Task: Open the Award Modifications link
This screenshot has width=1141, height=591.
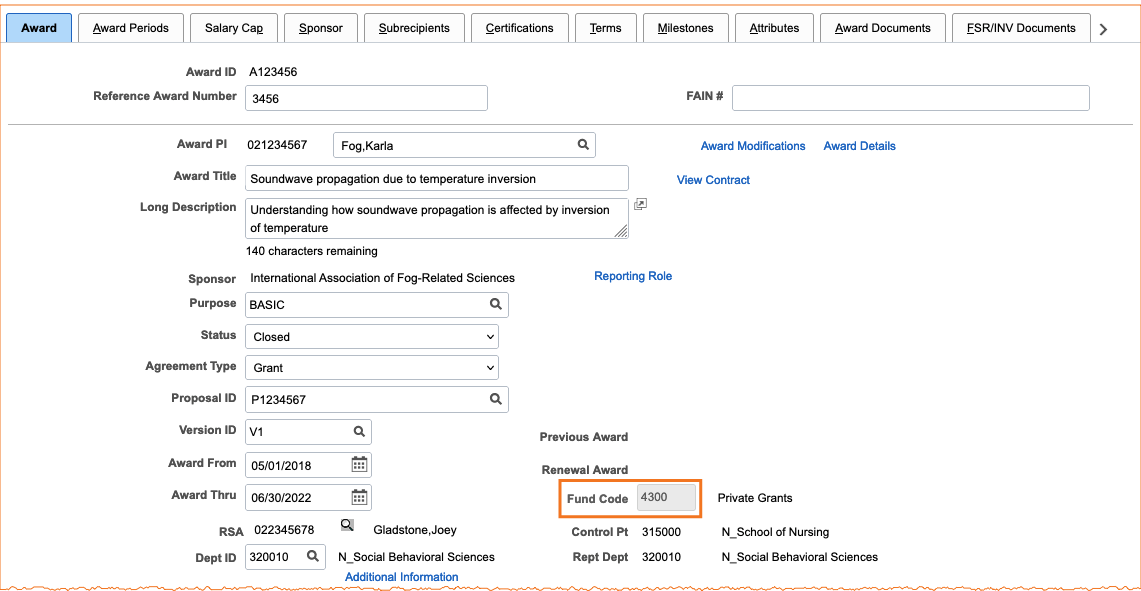Action: [753, 146]
